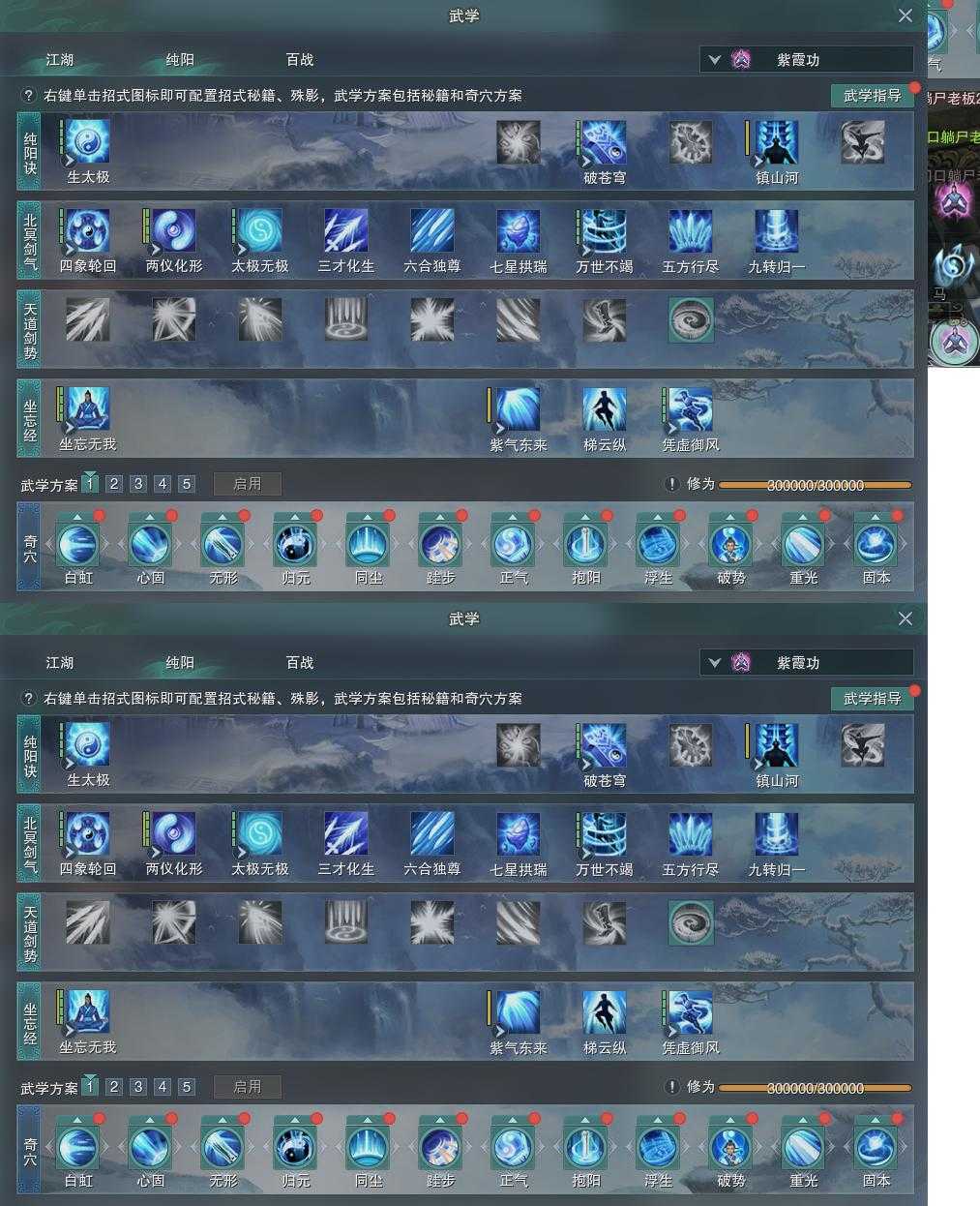The image size is (980, 1206).
Task: Switch to 武学方案 number 4 in top window
Action: pyautogui.click(x=163, y=484)
